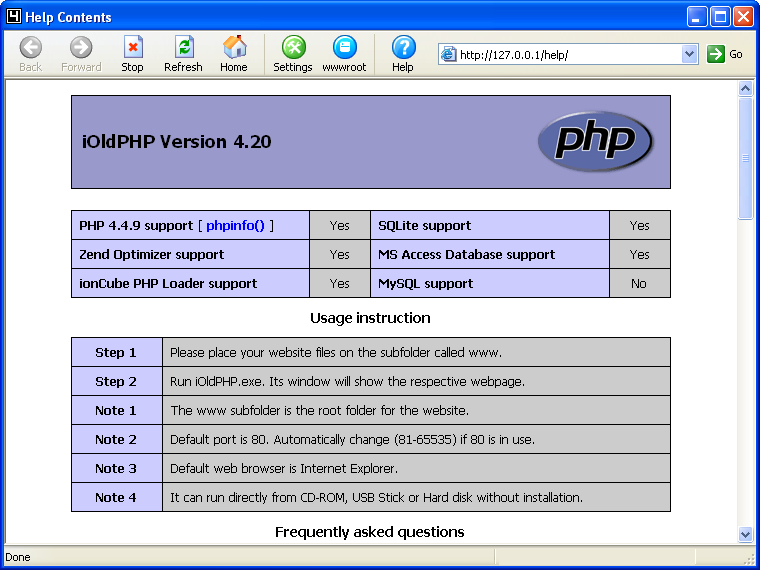The image size is (760, 570).
Task: Click the vertical scrollbar thumb
Action: click(x=745, y=158)
